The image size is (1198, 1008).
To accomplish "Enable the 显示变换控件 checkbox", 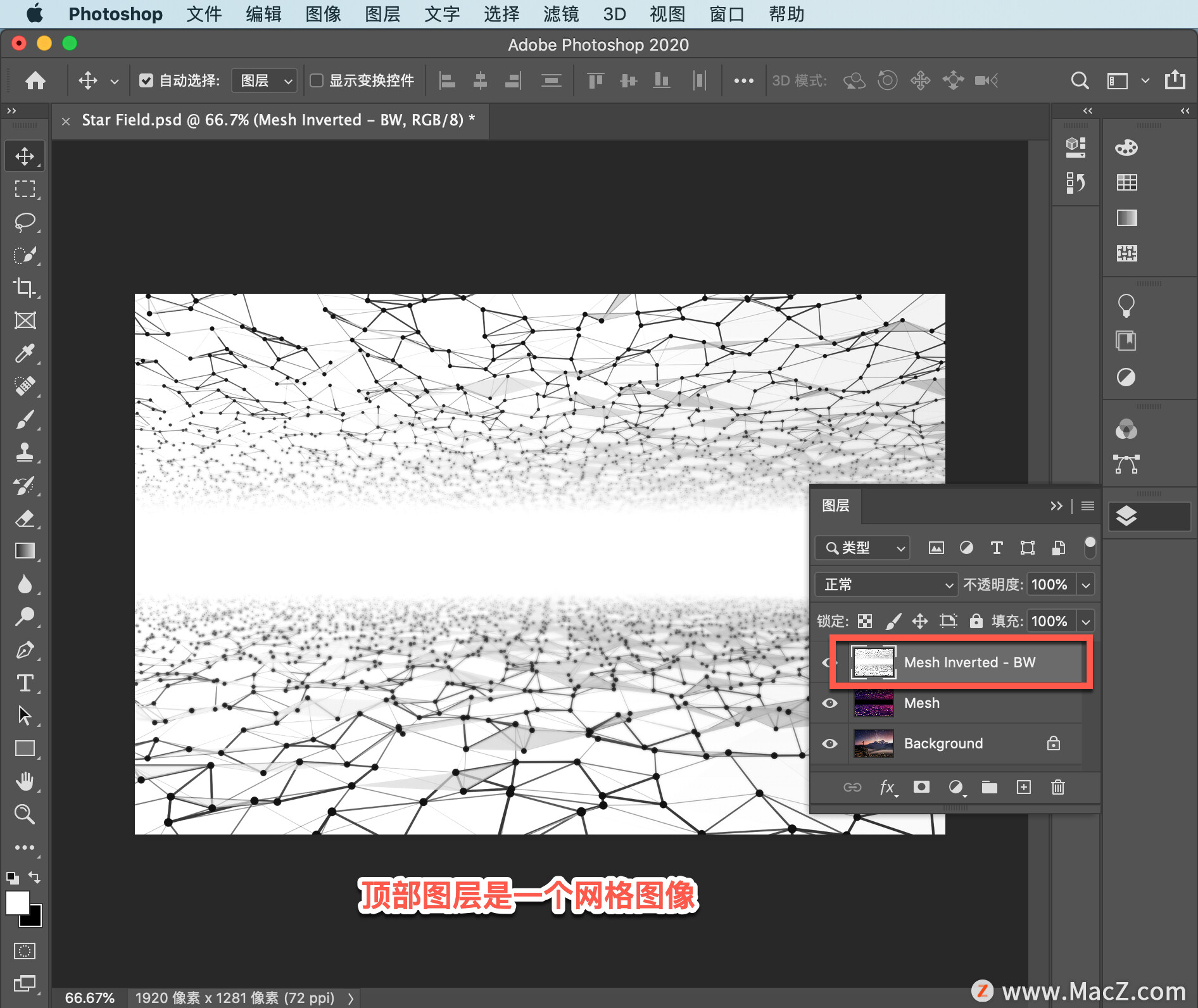I will click(317, 80).
